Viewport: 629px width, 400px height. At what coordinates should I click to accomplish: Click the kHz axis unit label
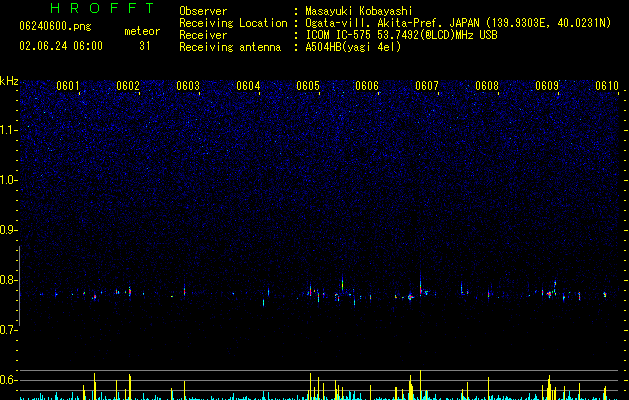pos(9,81)
